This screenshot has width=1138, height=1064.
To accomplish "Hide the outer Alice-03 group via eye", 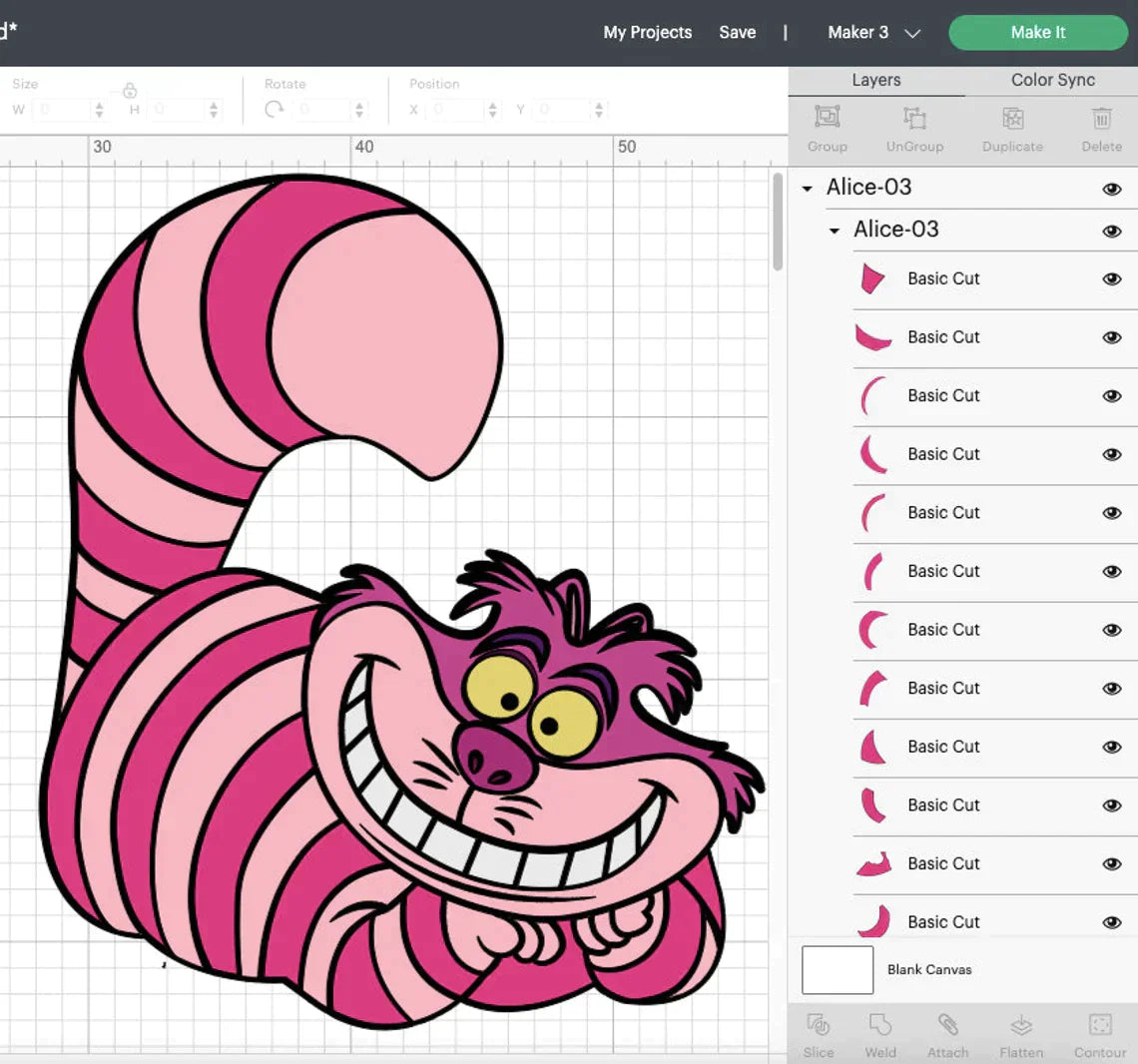I will (x=1111, y=190).
